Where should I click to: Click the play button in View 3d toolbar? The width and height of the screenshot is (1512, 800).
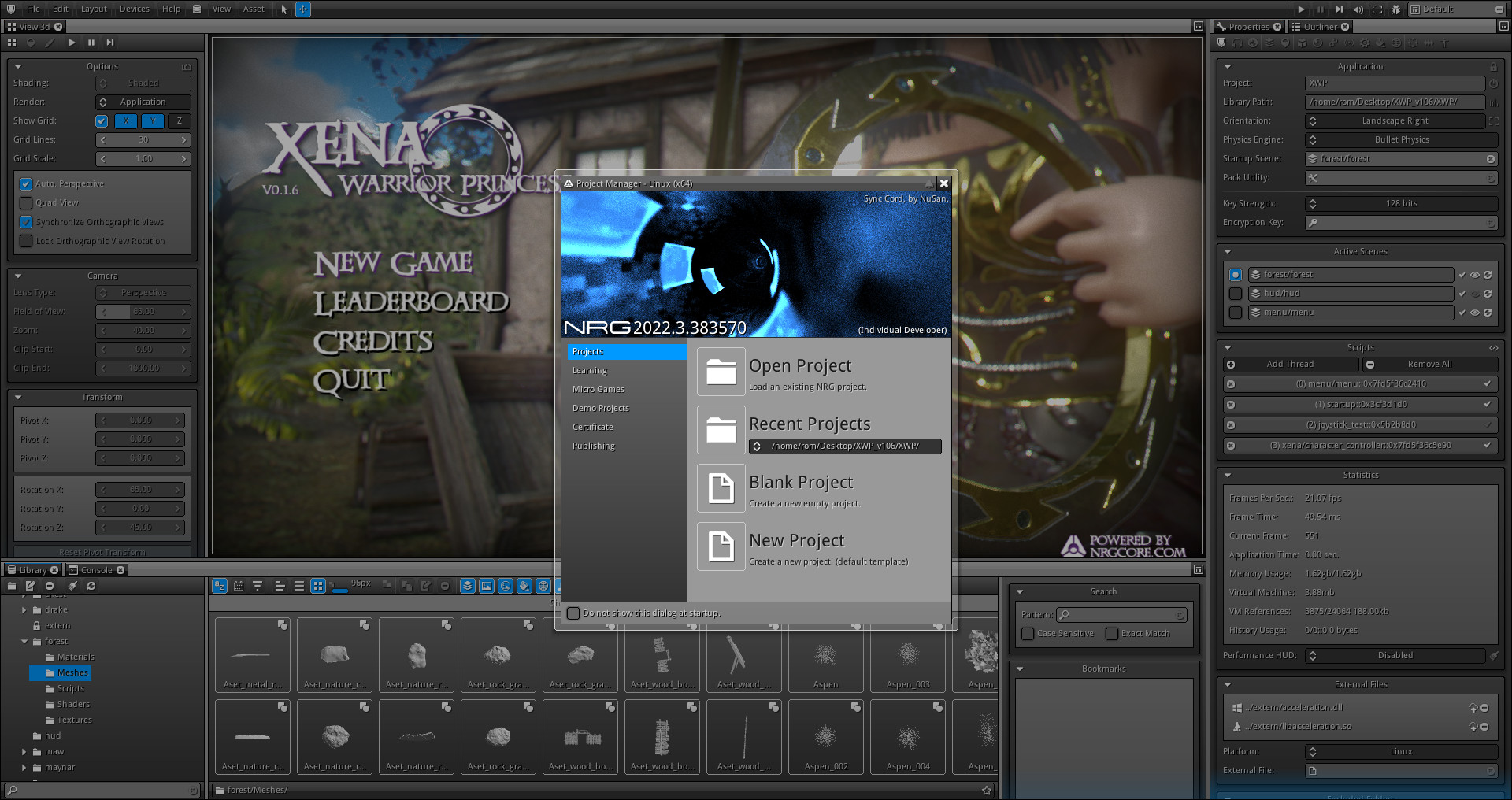(x=72, y=43)
